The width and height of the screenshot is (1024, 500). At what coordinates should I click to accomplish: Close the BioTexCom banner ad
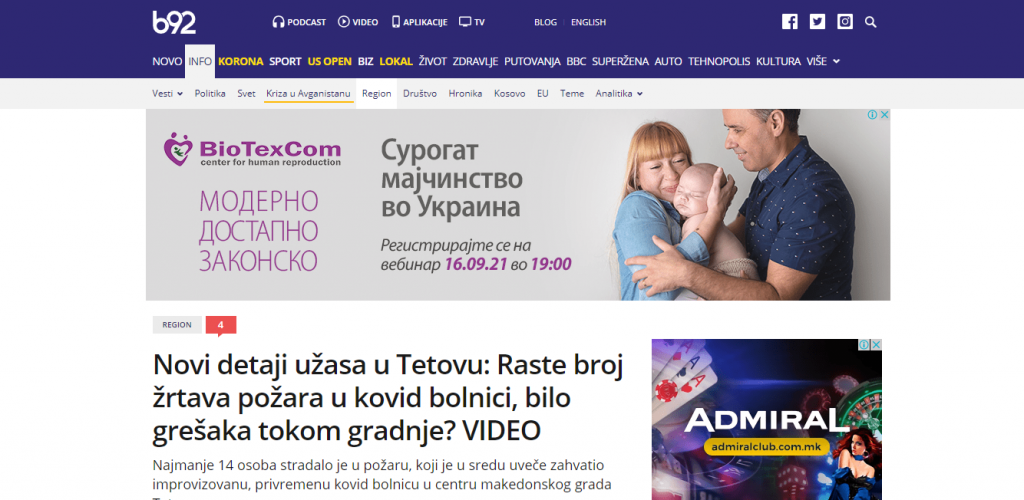pos(884,115)
